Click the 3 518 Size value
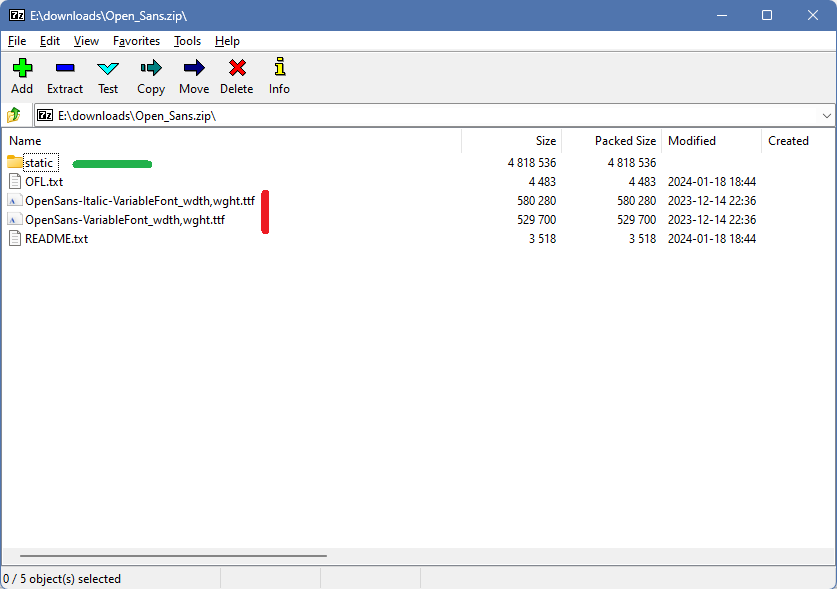Image resolution: width=837 pixels, height=589 pixels. click(542, 239)
